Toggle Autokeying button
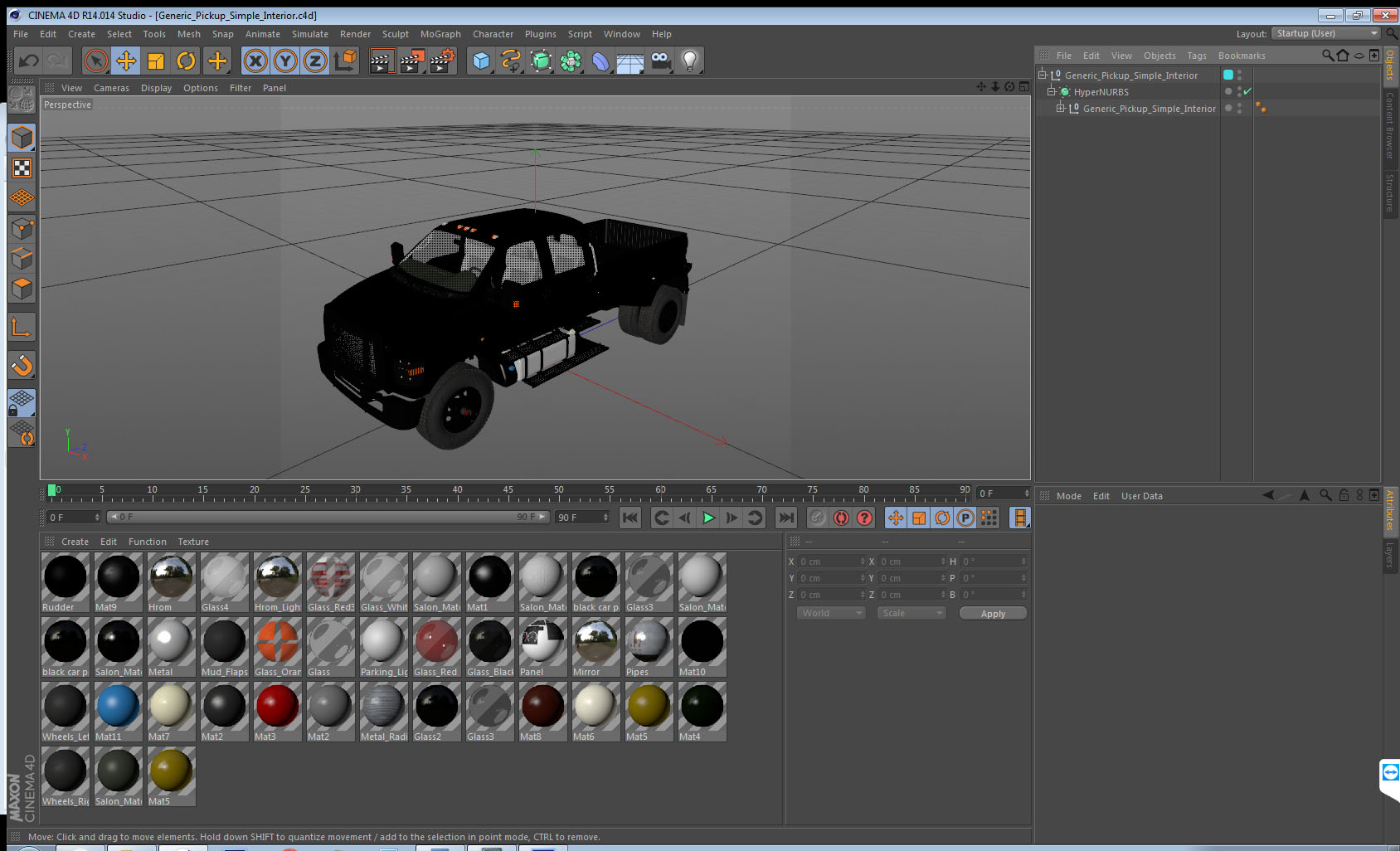 pos(841,518)
